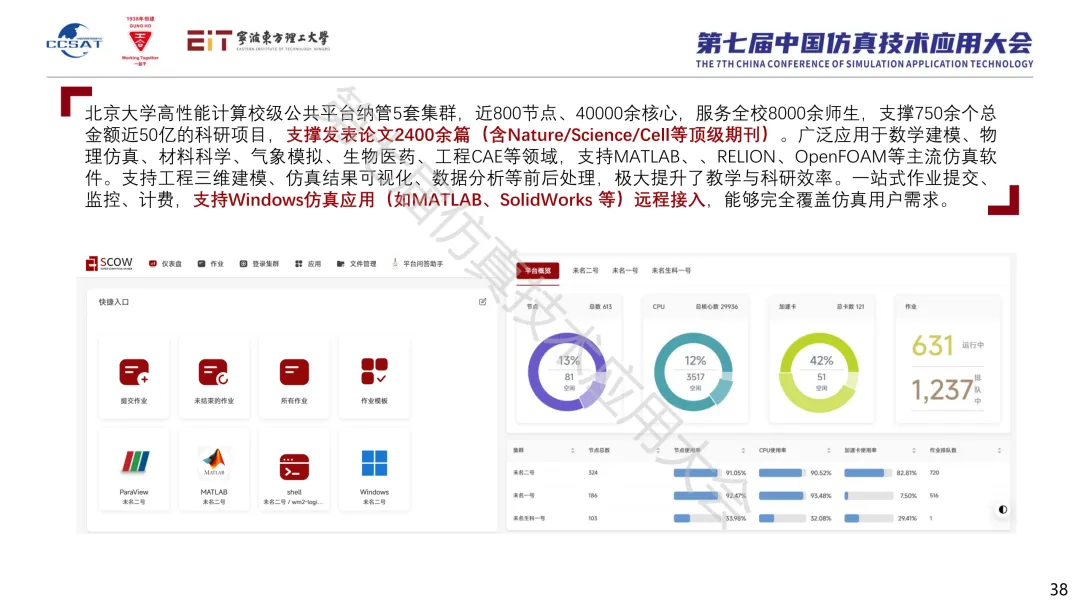Open the 文件管理 menu

(x=357, y=264)
